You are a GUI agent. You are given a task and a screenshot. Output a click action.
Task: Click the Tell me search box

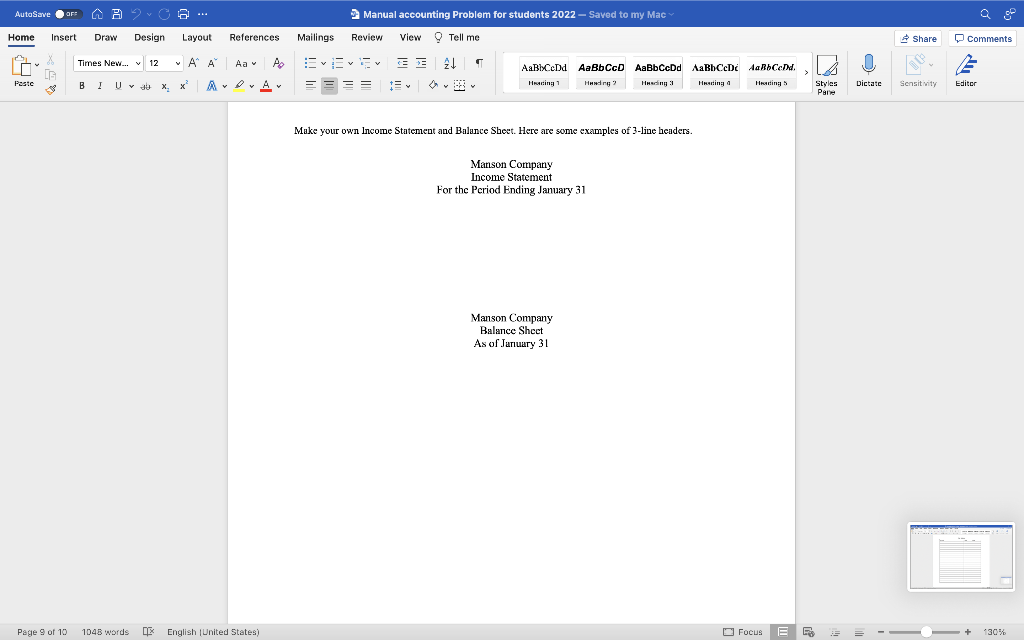pos(457,37)
